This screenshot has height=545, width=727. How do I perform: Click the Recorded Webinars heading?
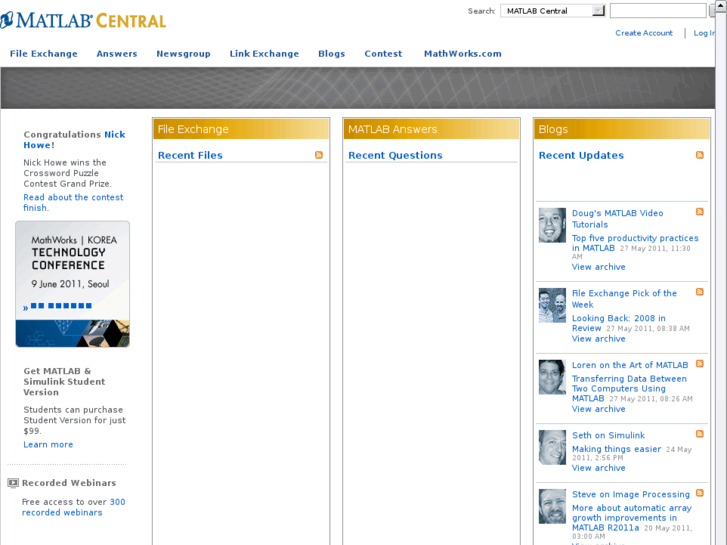coord(69,483)
